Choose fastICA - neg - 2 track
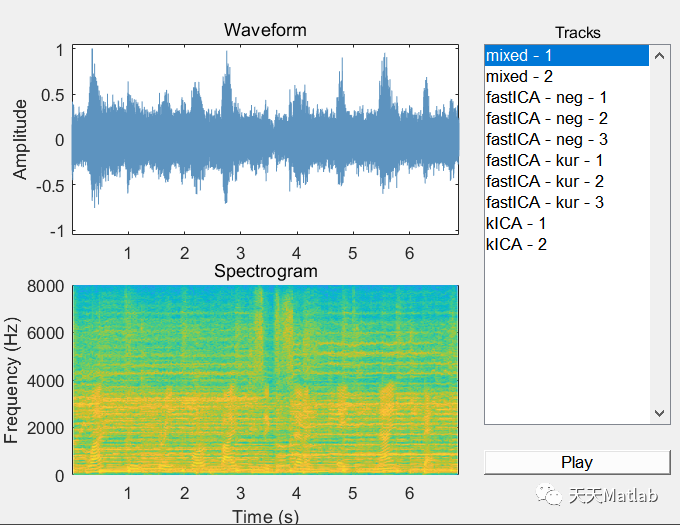Image resolution: width=680 pixels, height=525 pixels. click(x=566, y=118)
